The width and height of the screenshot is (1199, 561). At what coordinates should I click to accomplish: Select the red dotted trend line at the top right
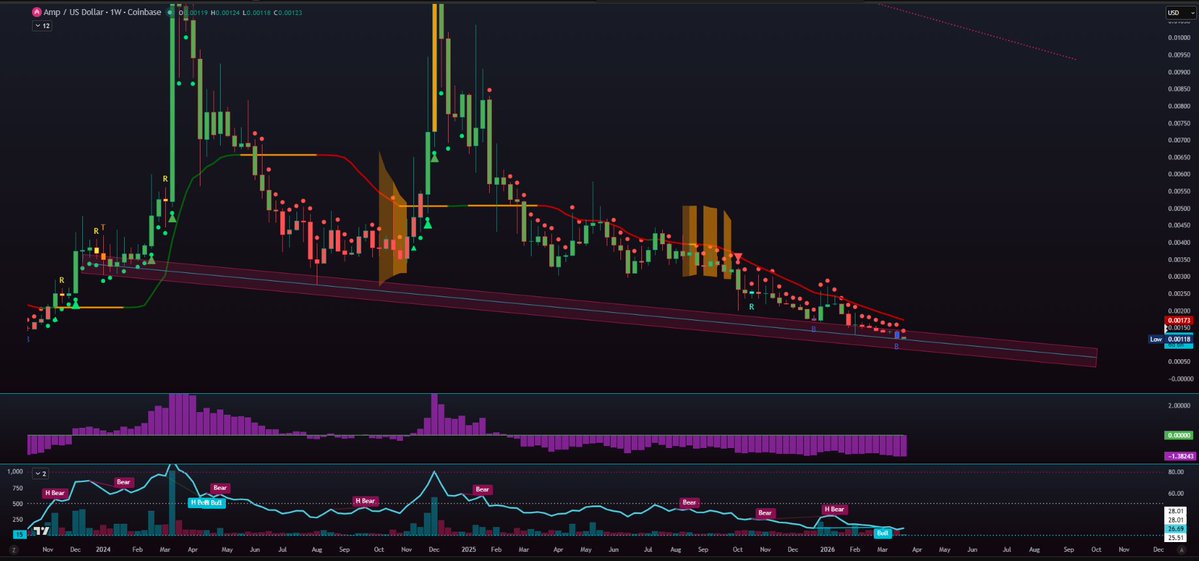click(977, 32)
